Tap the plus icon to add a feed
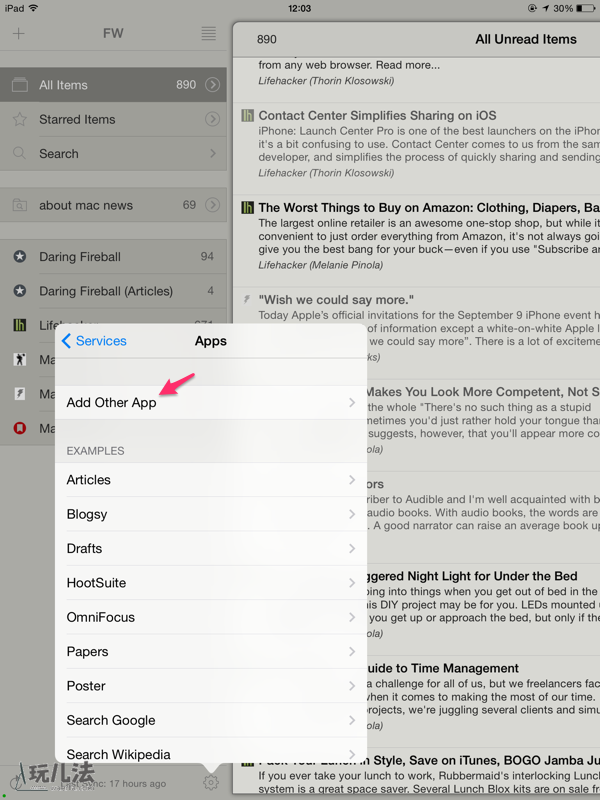 (19, 34)
